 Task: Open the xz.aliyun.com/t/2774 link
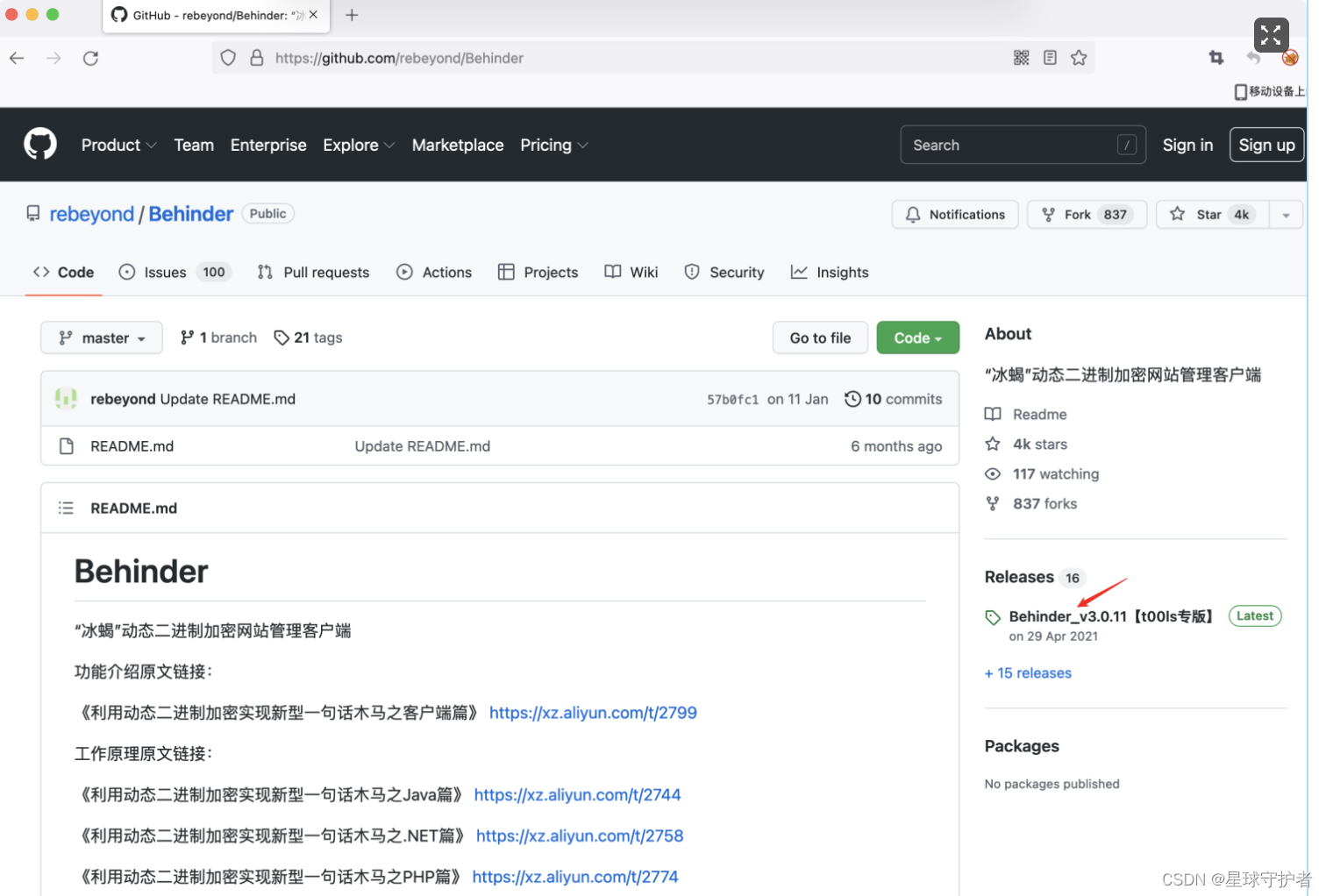[x=575, y=877]
